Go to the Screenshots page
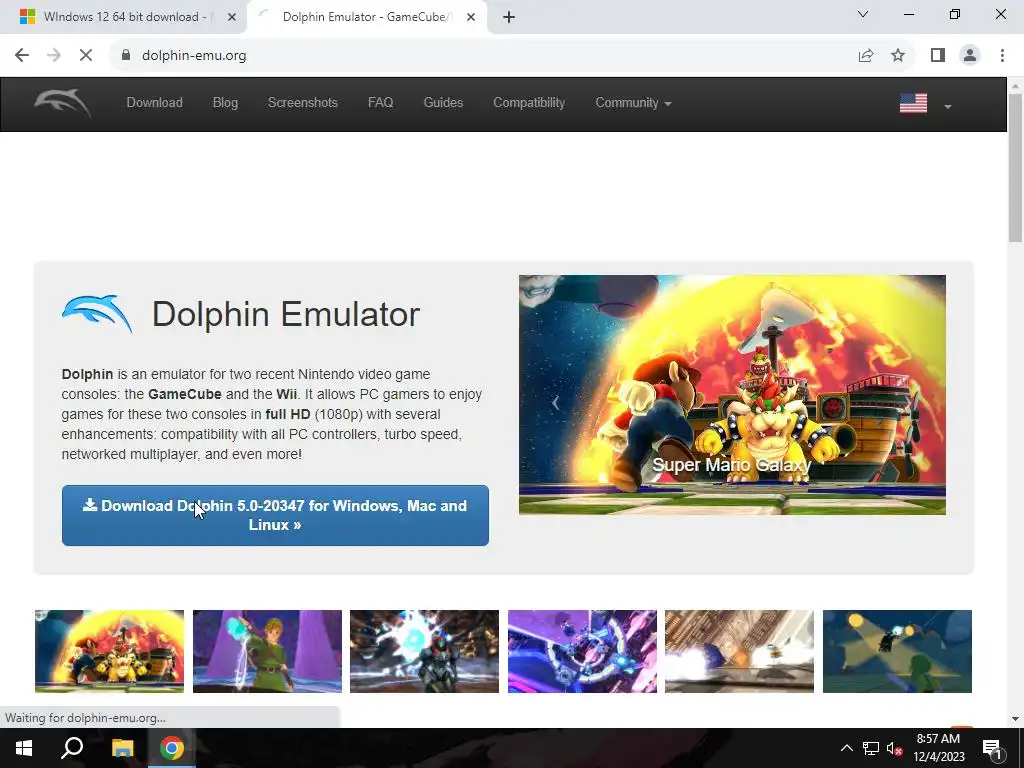Viewport: 1024px width, 768px height. tap(302, 103)
